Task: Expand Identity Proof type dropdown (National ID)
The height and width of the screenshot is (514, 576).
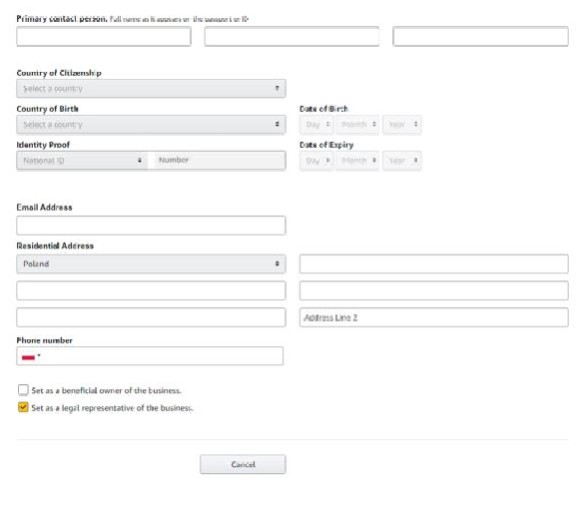Action: (x=82, y=160)
